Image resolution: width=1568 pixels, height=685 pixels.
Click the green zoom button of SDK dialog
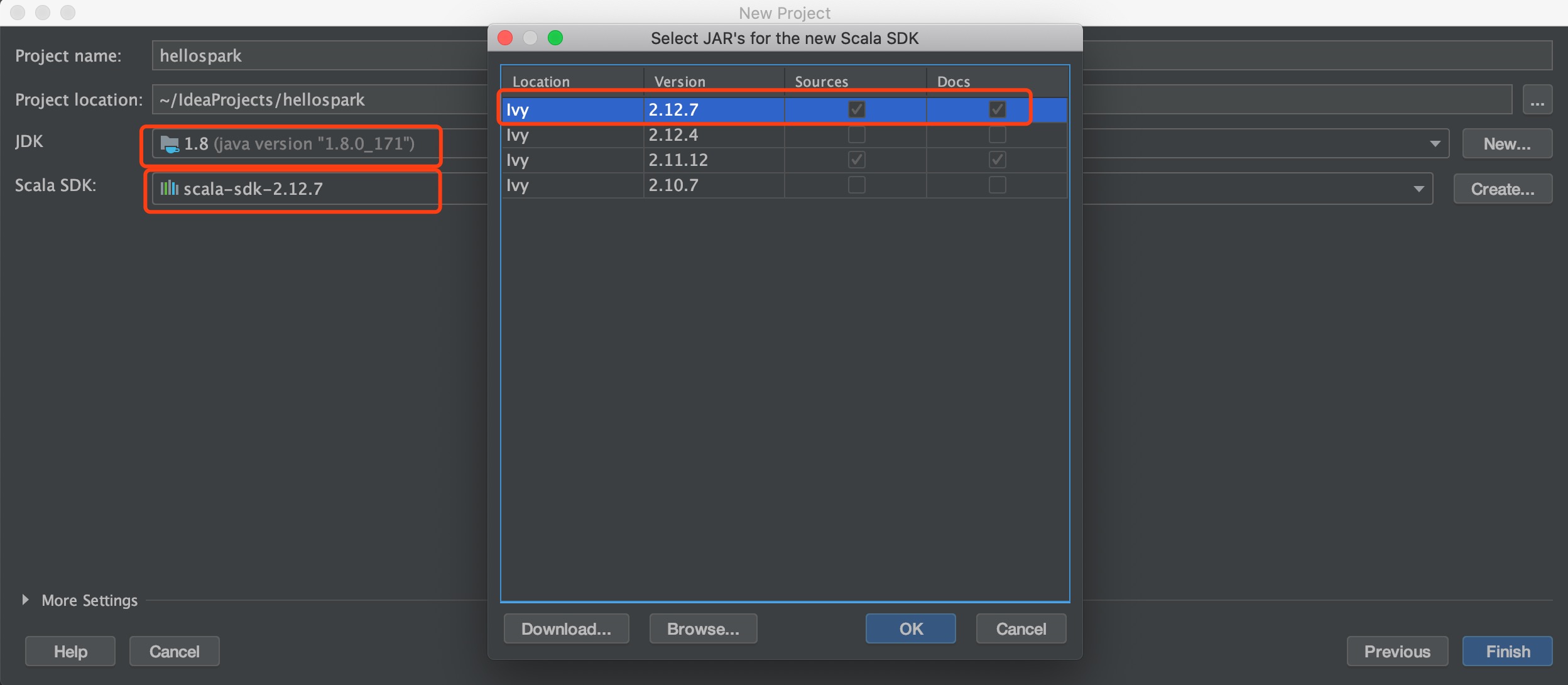(x=555, y=38)
